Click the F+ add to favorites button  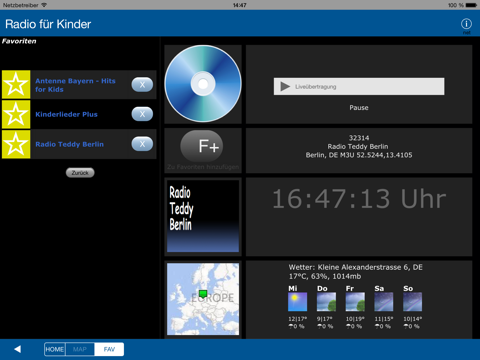coord(202,146)
